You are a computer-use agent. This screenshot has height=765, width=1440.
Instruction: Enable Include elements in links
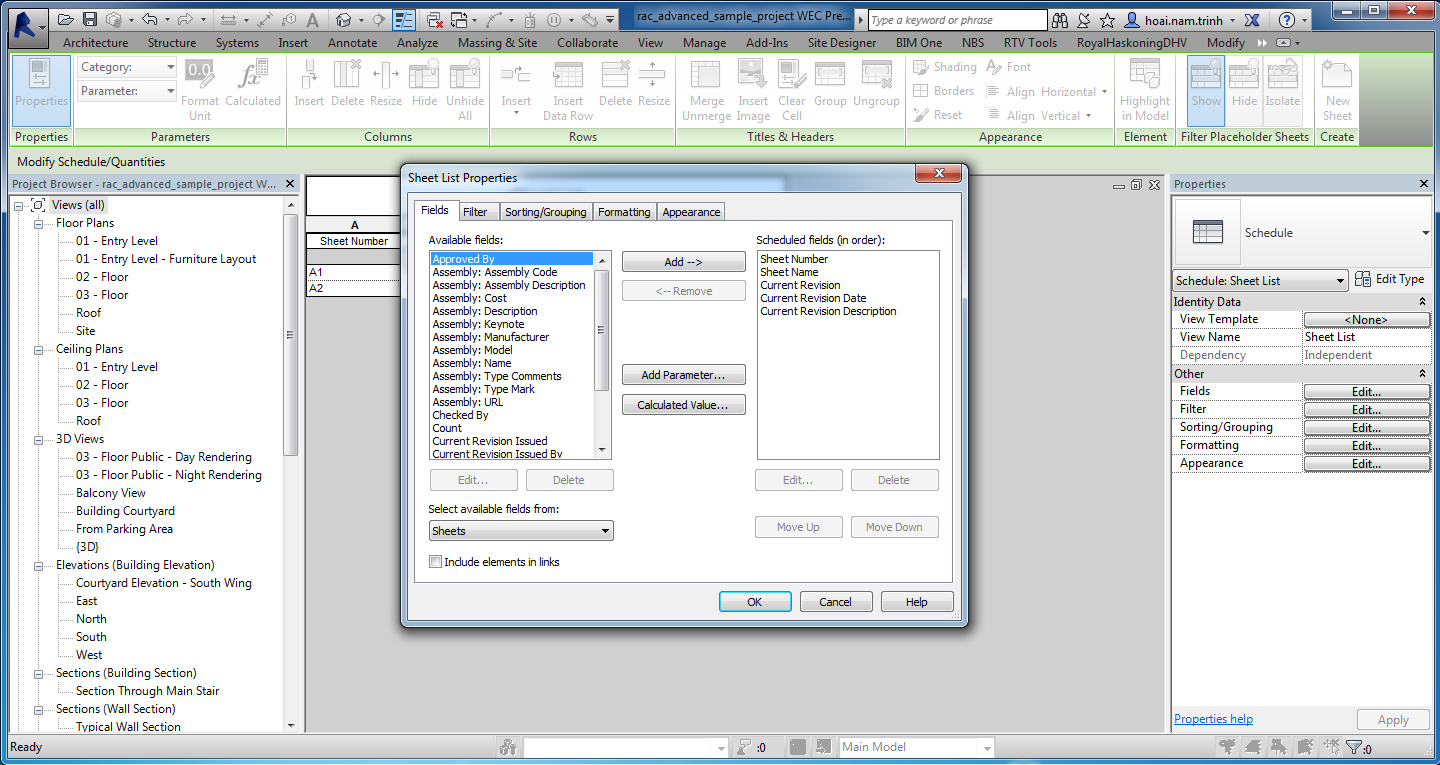click(x=435, y=561)
